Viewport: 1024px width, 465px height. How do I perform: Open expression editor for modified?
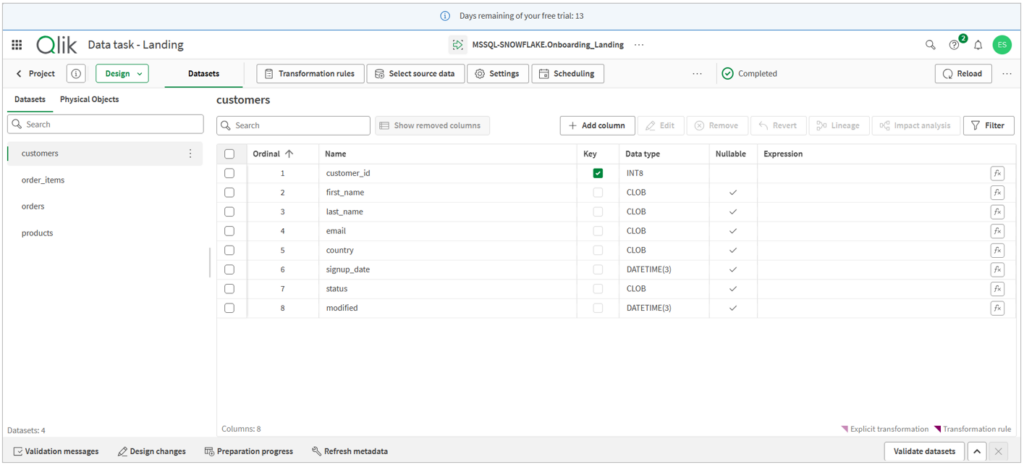[997, 308]
